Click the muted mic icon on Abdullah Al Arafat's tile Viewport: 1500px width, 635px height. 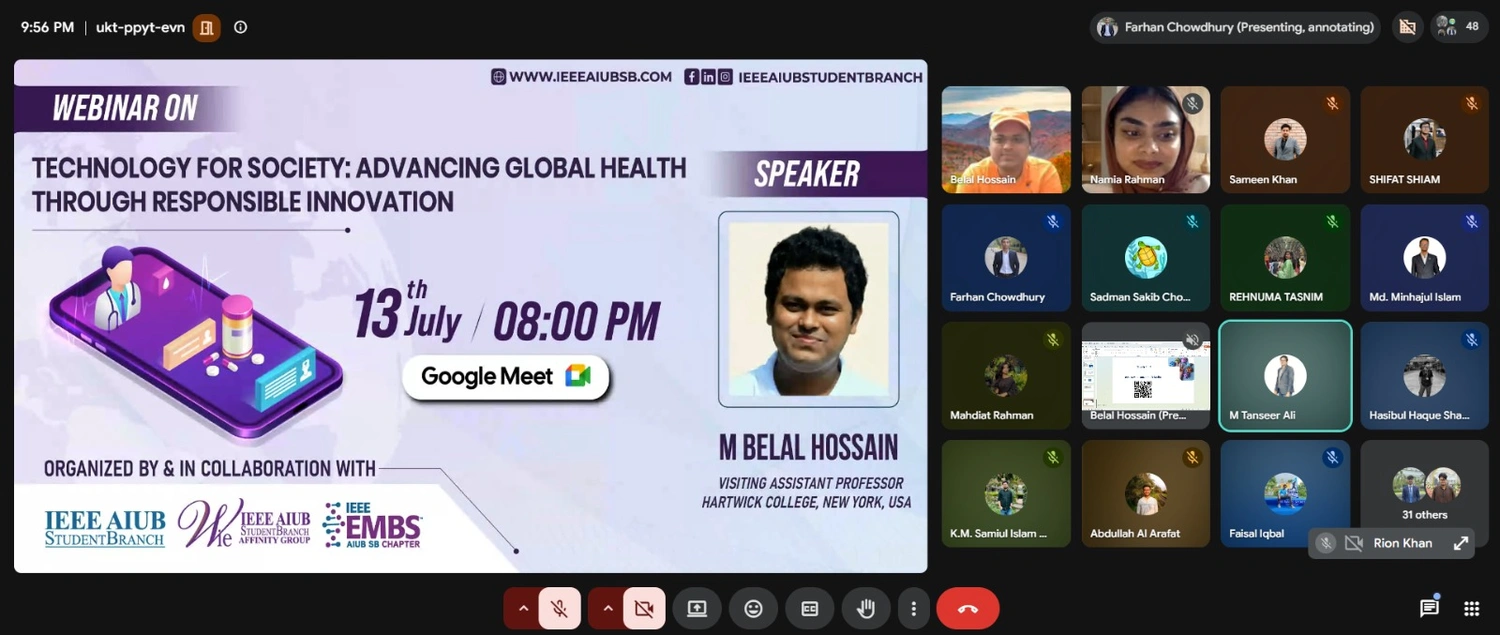[1192, 458]
